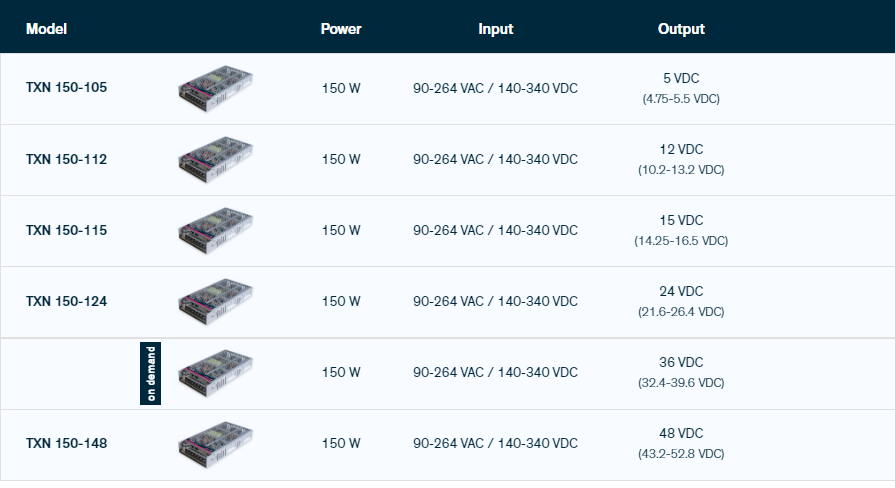This screenshot has height=488, width=895.
Task: Click the (10.2-13.2 VDC) range text
Action: (681, 170)
